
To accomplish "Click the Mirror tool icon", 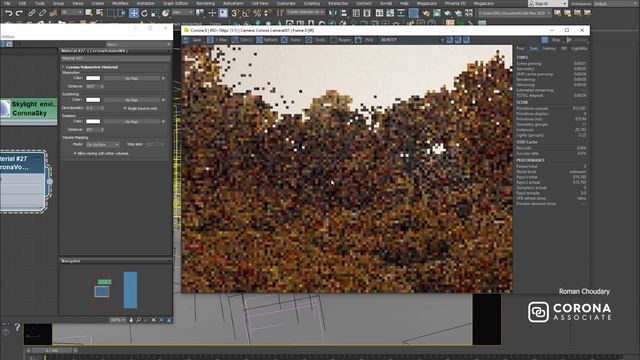I will tap(333, 13).
